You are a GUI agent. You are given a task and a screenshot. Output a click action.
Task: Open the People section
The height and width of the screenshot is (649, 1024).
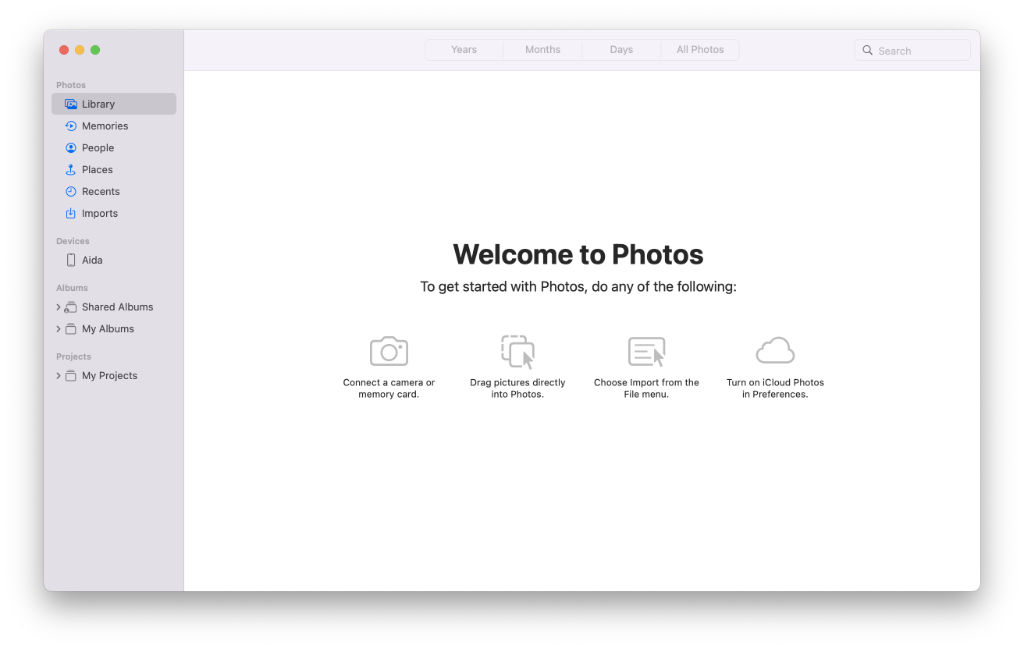pyautogui.click(x=99, y=147)
